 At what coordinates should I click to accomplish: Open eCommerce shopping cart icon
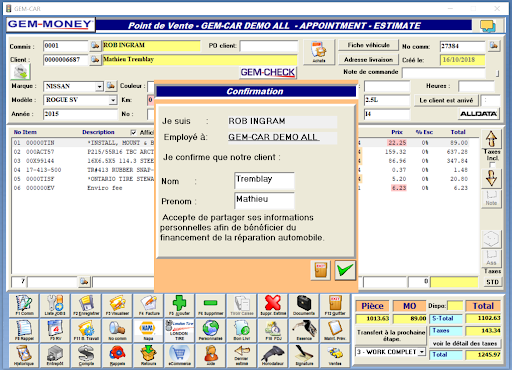click(180, 355)
